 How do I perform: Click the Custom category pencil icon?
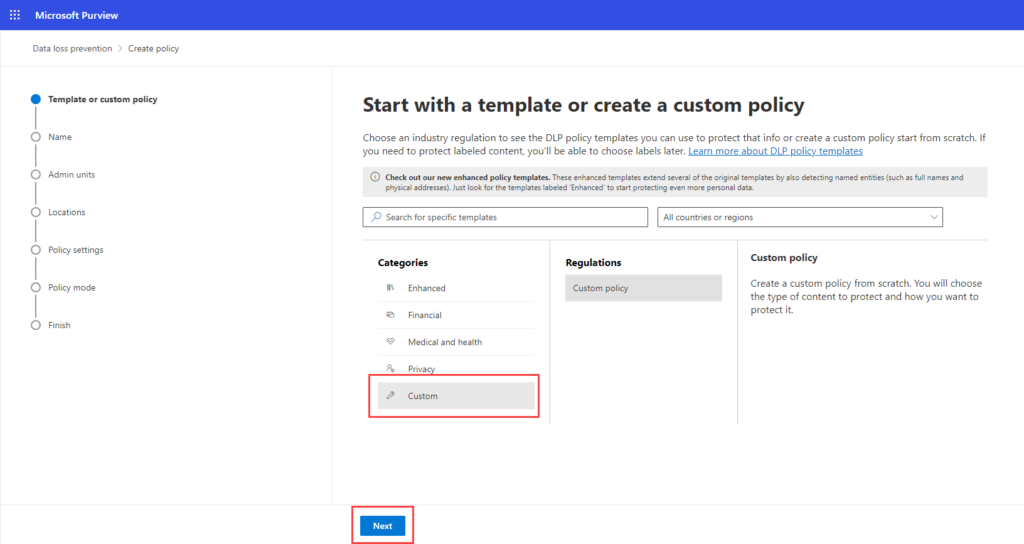(390, 396)
